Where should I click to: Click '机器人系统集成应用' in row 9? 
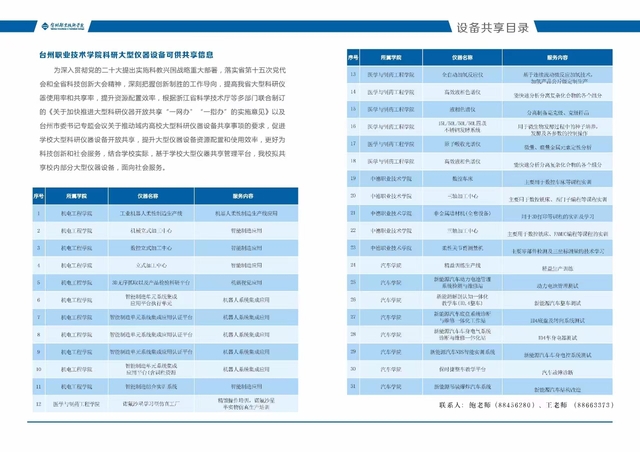(246, 352)
